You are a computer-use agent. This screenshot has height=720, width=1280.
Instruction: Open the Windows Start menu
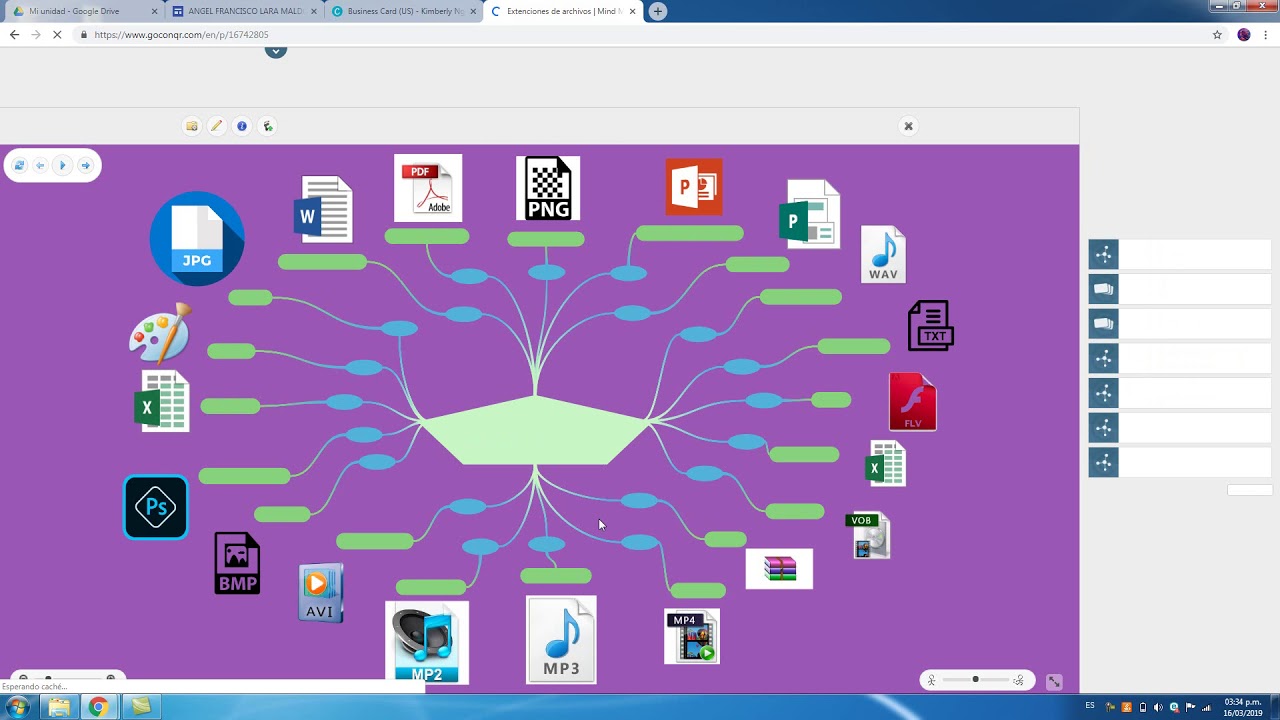click(x=17, y=707)
